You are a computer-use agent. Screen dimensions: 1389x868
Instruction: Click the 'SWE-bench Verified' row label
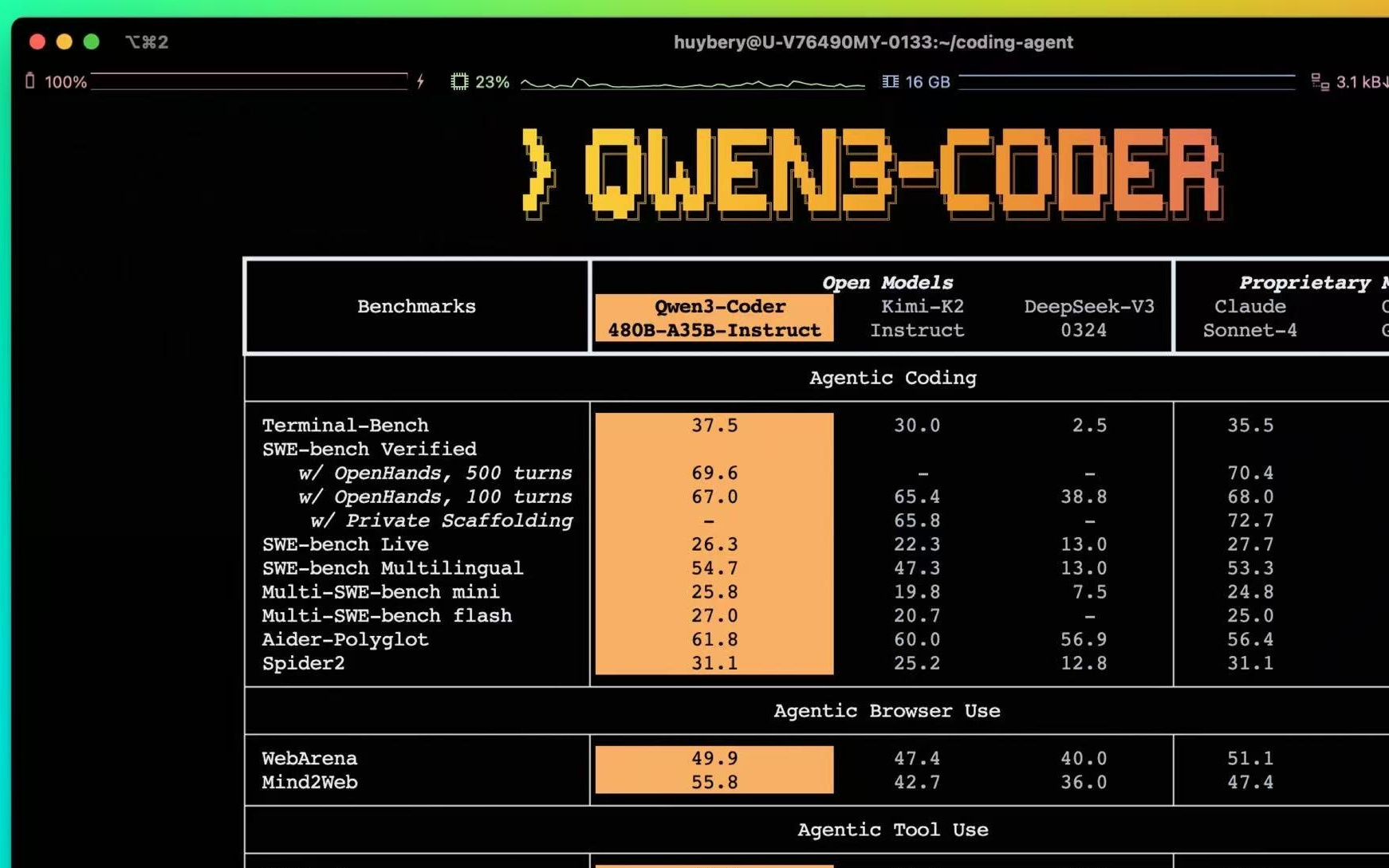[x=369, y=449]
